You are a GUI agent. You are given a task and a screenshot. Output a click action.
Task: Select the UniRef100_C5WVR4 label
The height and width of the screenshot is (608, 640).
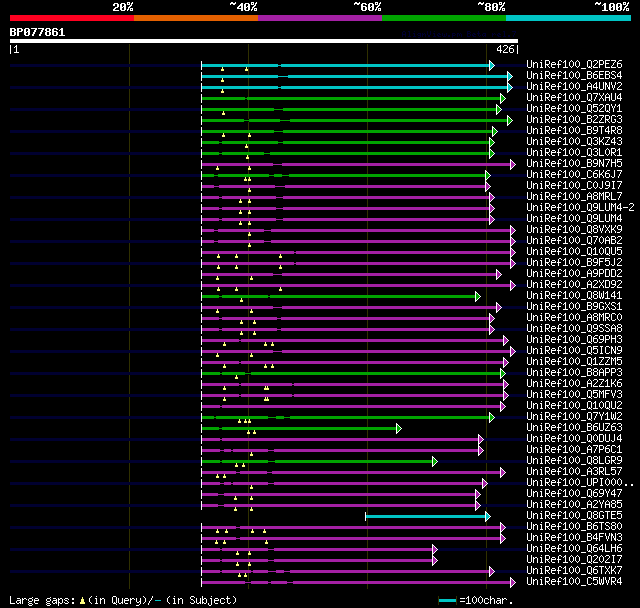[574, 582]
